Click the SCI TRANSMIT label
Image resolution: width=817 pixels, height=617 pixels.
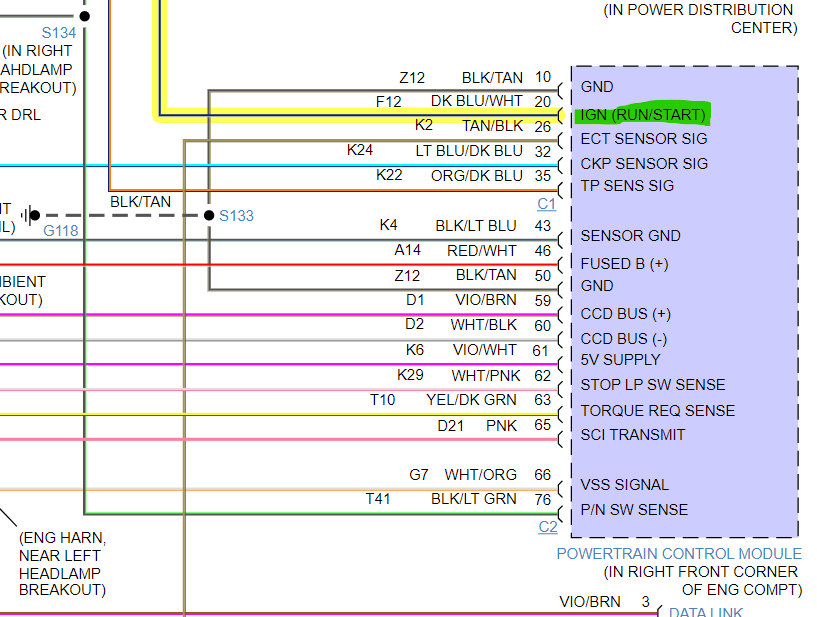coord(633,435)
